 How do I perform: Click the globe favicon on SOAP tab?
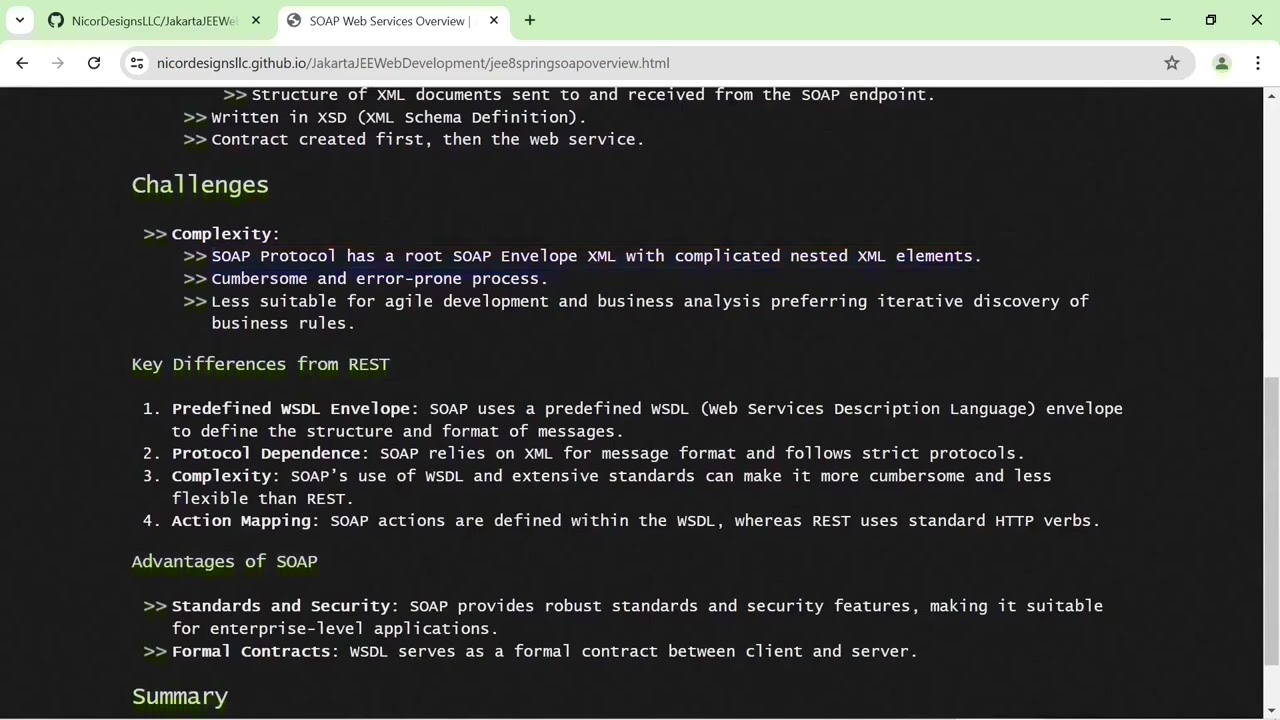(294, 20)
